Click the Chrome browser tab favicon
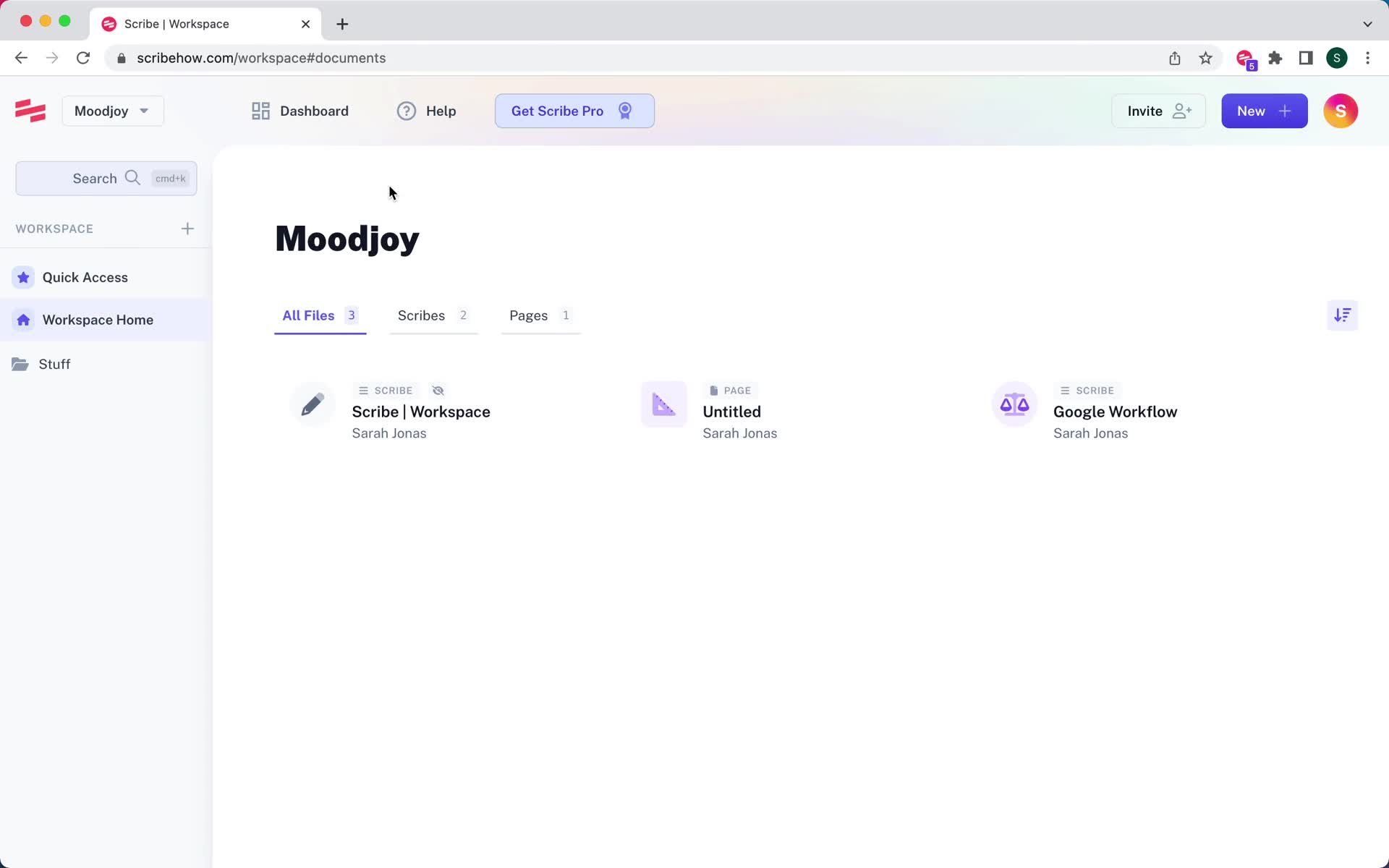Viewport: 1389px width, 868px height. (109, 24)
